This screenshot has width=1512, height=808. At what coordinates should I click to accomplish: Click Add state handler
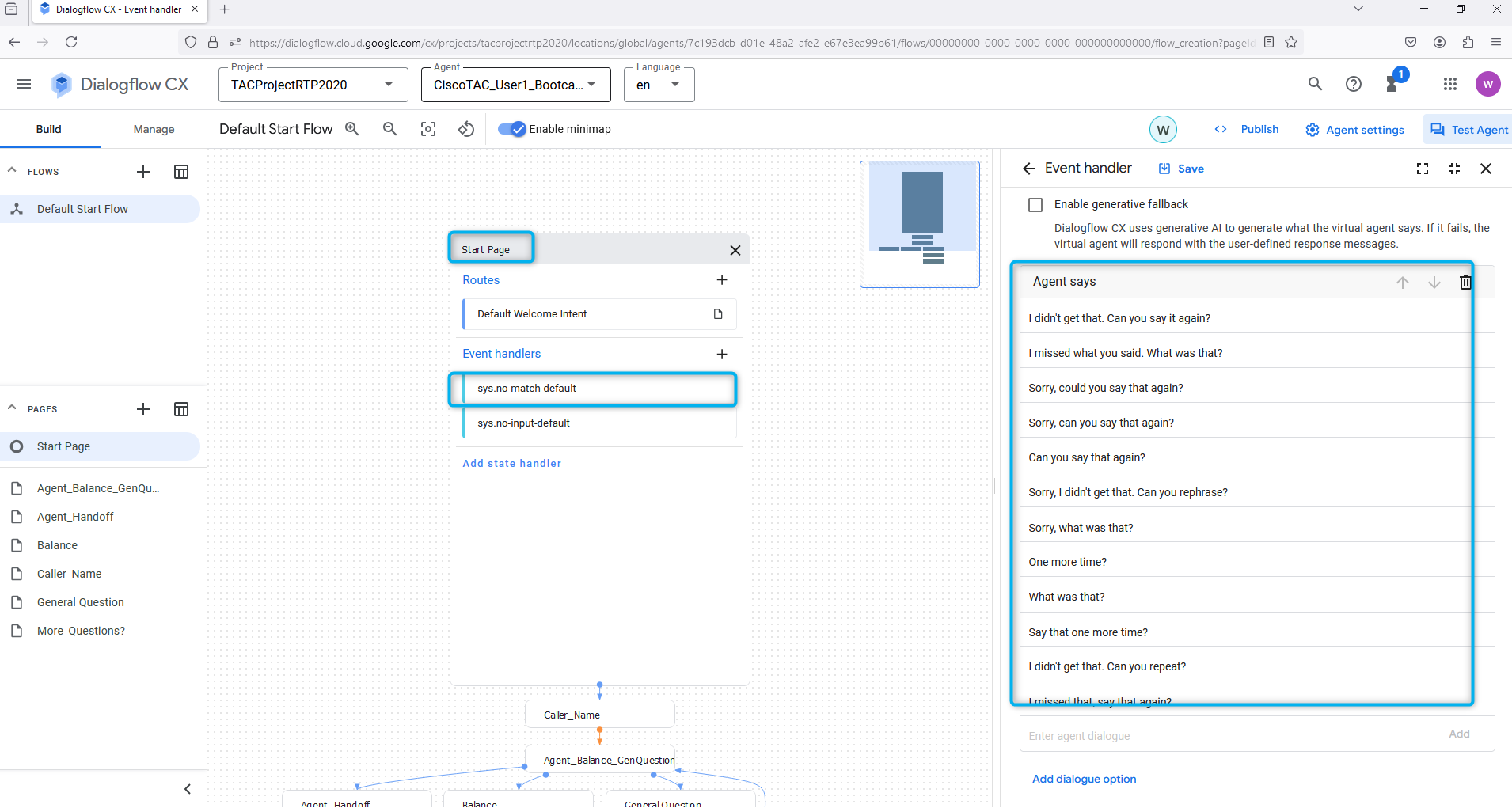tap(512, 464)
